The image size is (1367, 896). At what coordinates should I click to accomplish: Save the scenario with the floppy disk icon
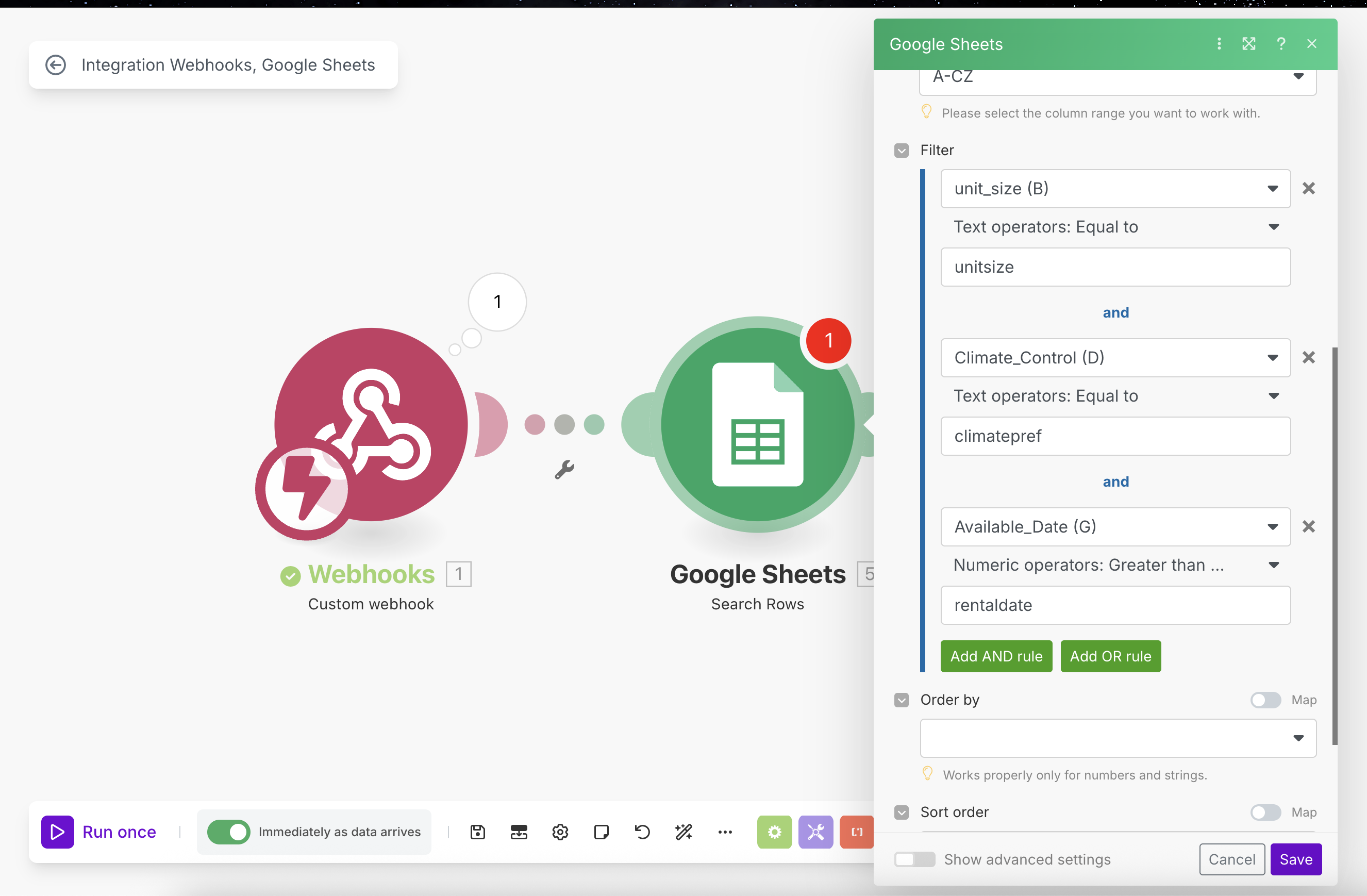[x=478, y=832]
